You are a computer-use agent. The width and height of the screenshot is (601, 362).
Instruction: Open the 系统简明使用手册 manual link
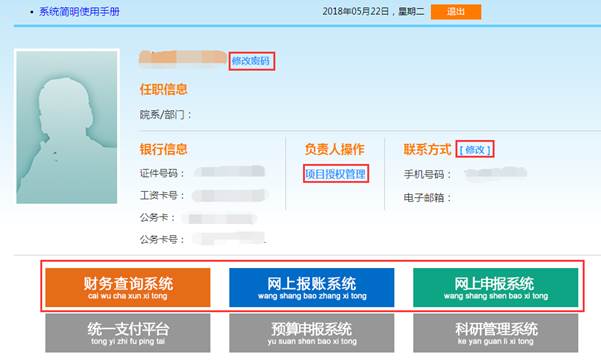79,12
